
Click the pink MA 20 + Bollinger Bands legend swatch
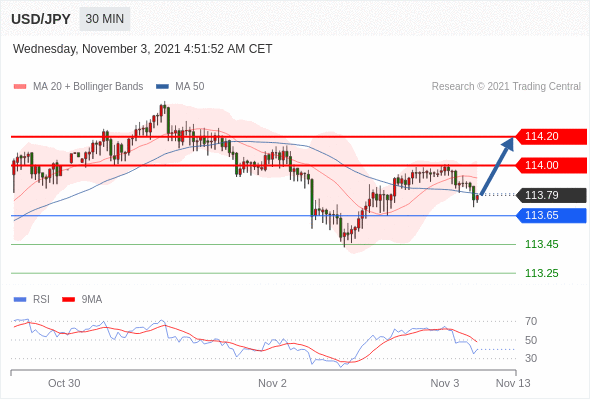pyautogui.click(x=20, y=87)
